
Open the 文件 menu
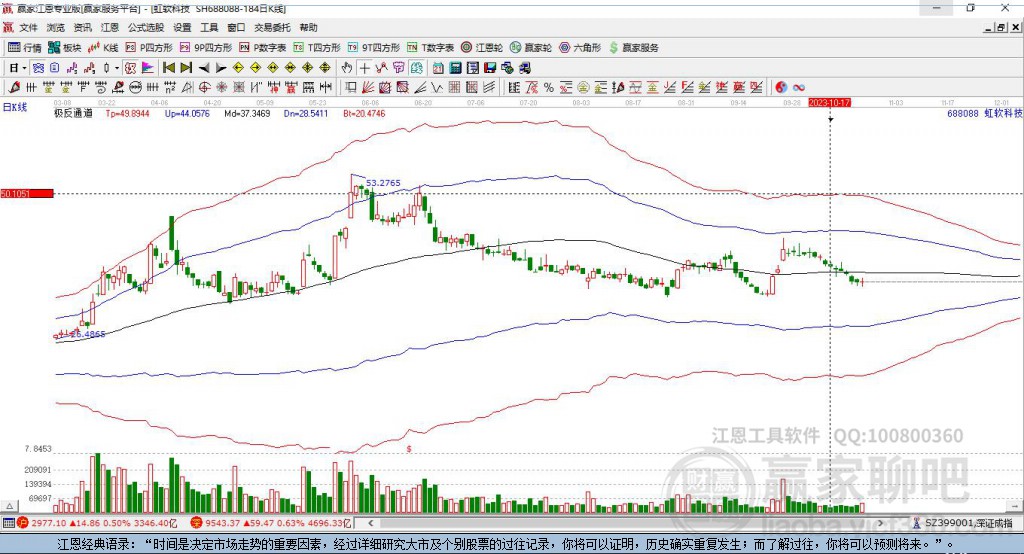(28, 27)
